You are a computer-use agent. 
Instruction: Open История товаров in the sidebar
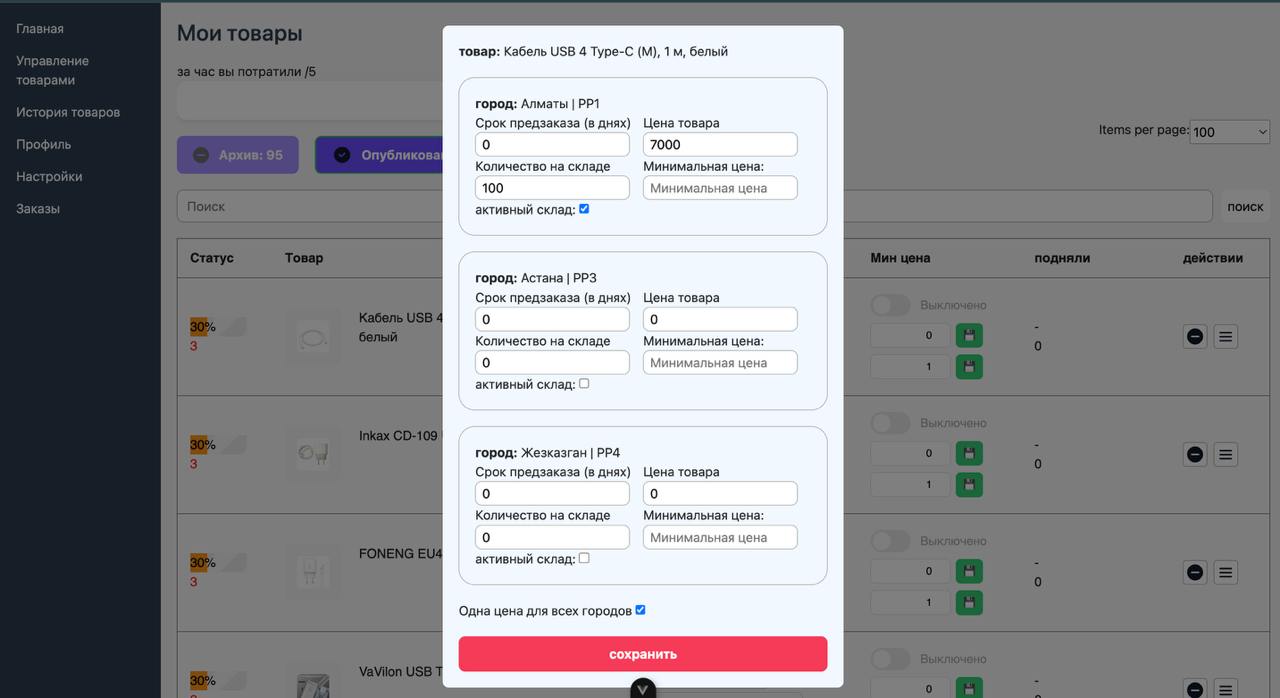tap(68, 112)
